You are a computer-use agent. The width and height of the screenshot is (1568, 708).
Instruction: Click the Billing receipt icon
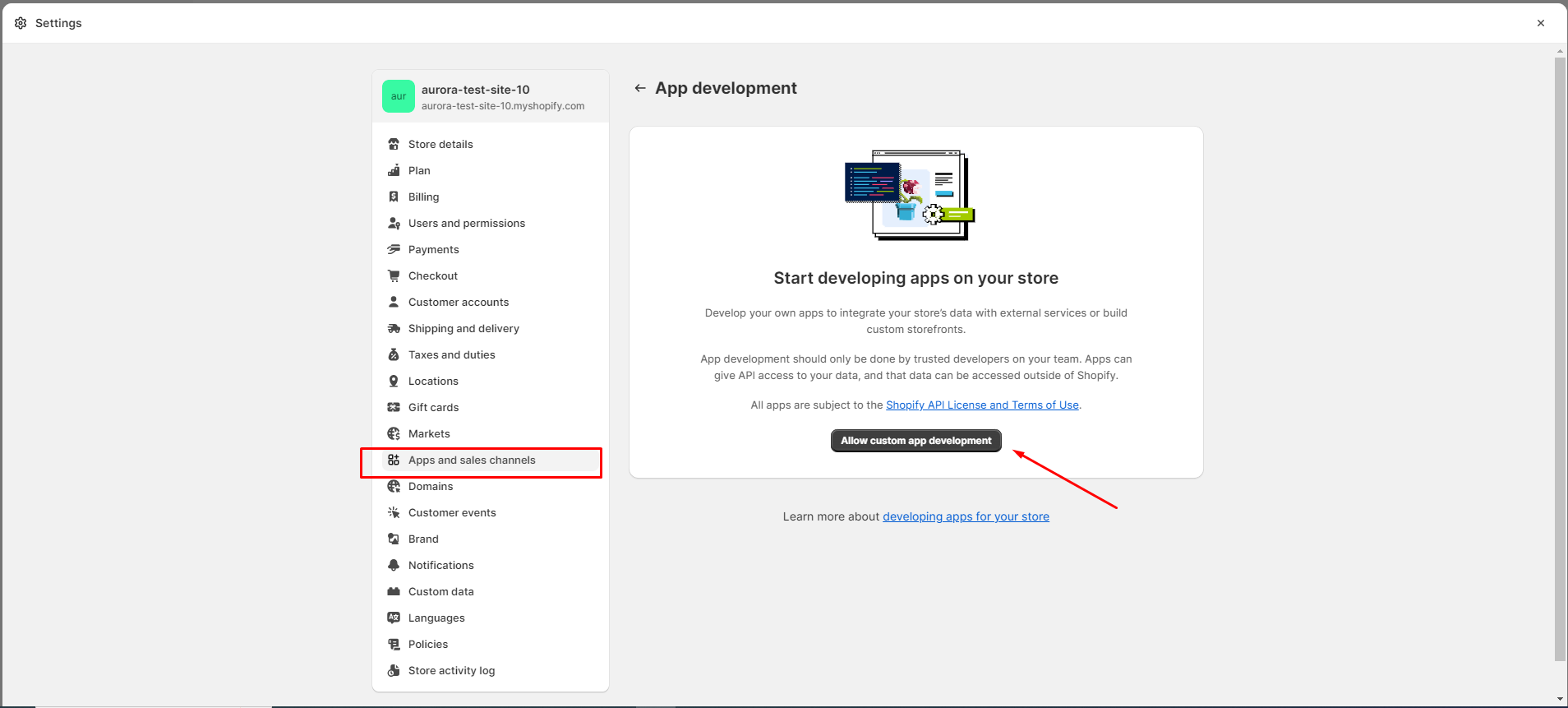point(394,197)
